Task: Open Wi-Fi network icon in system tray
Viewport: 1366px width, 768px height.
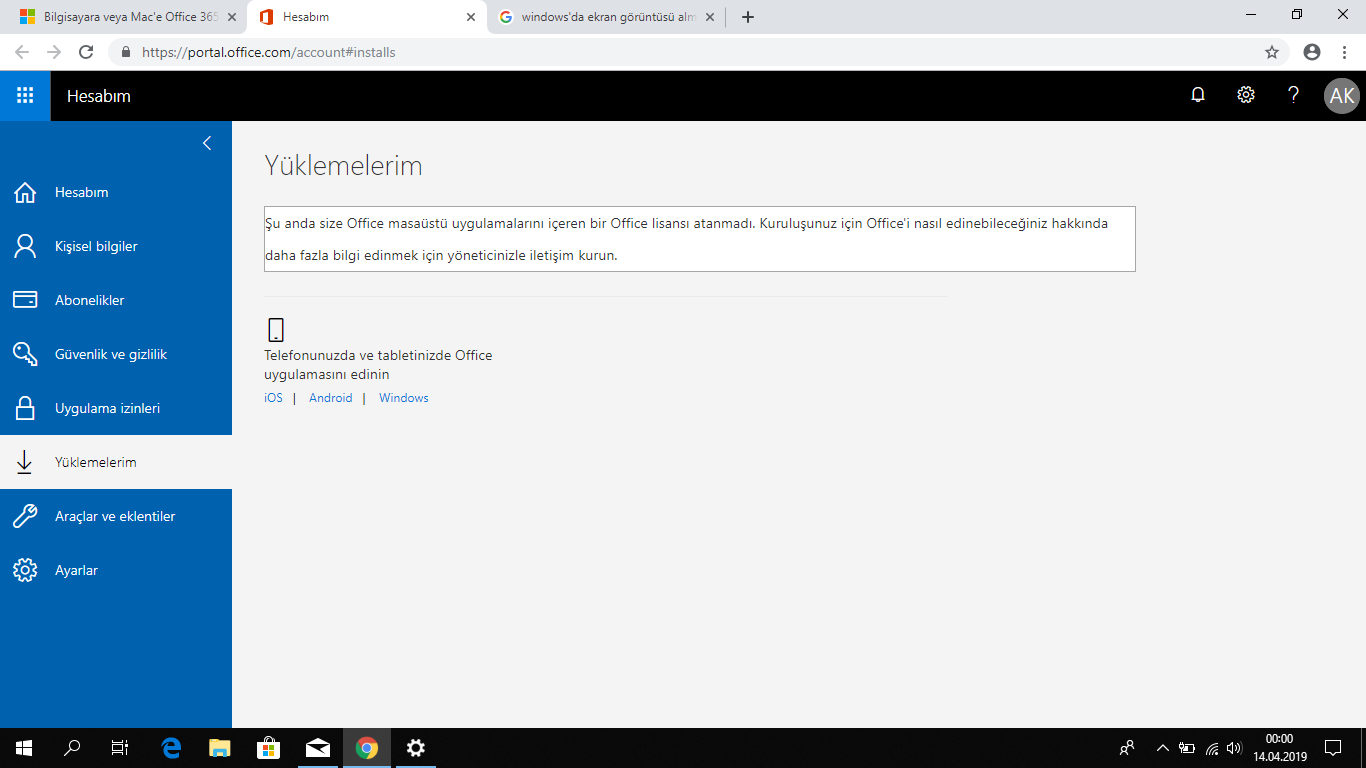Action: 1212,748
